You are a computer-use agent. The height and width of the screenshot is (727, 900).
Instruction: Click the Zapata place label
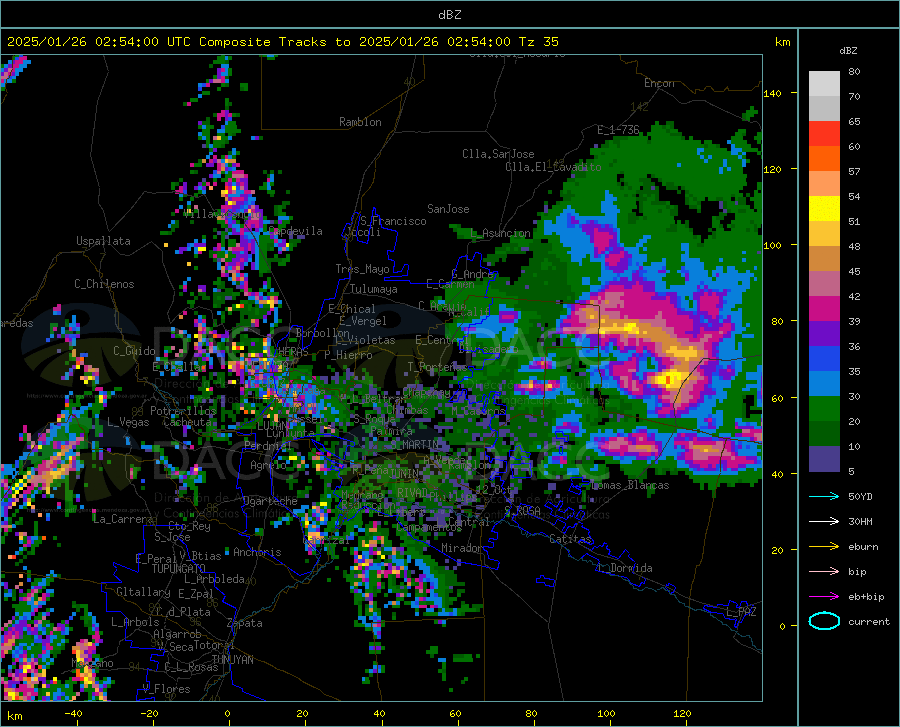tap(245, 623)
